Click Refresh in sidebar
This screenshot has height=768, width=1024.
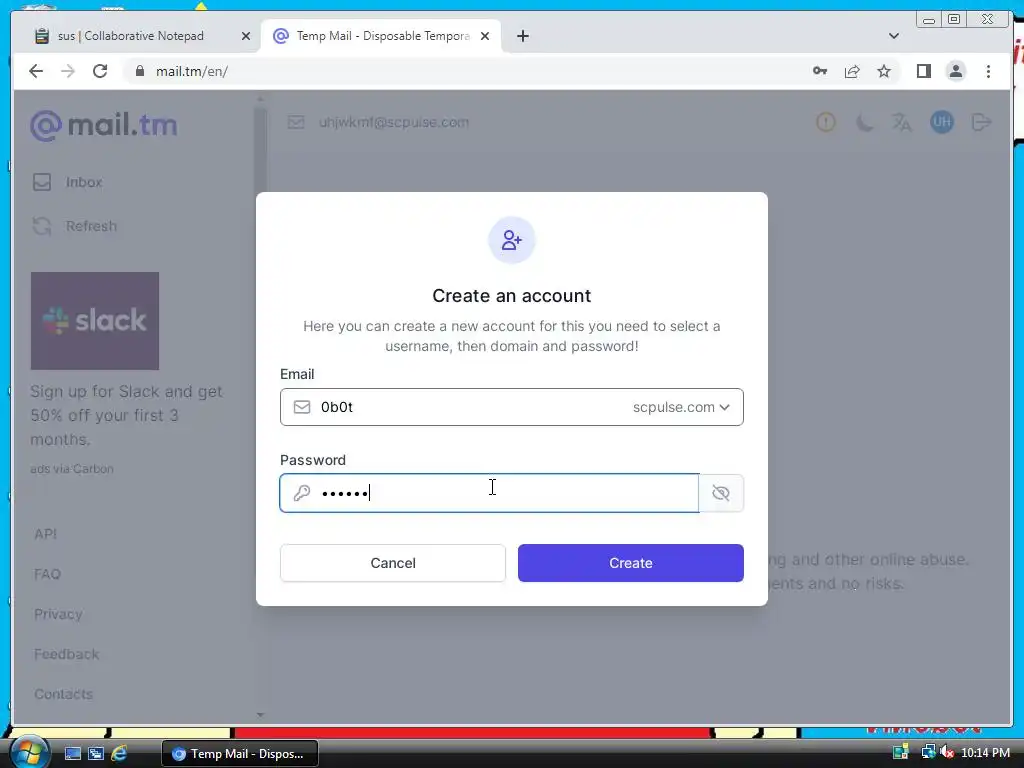click(x=74, y=226)
